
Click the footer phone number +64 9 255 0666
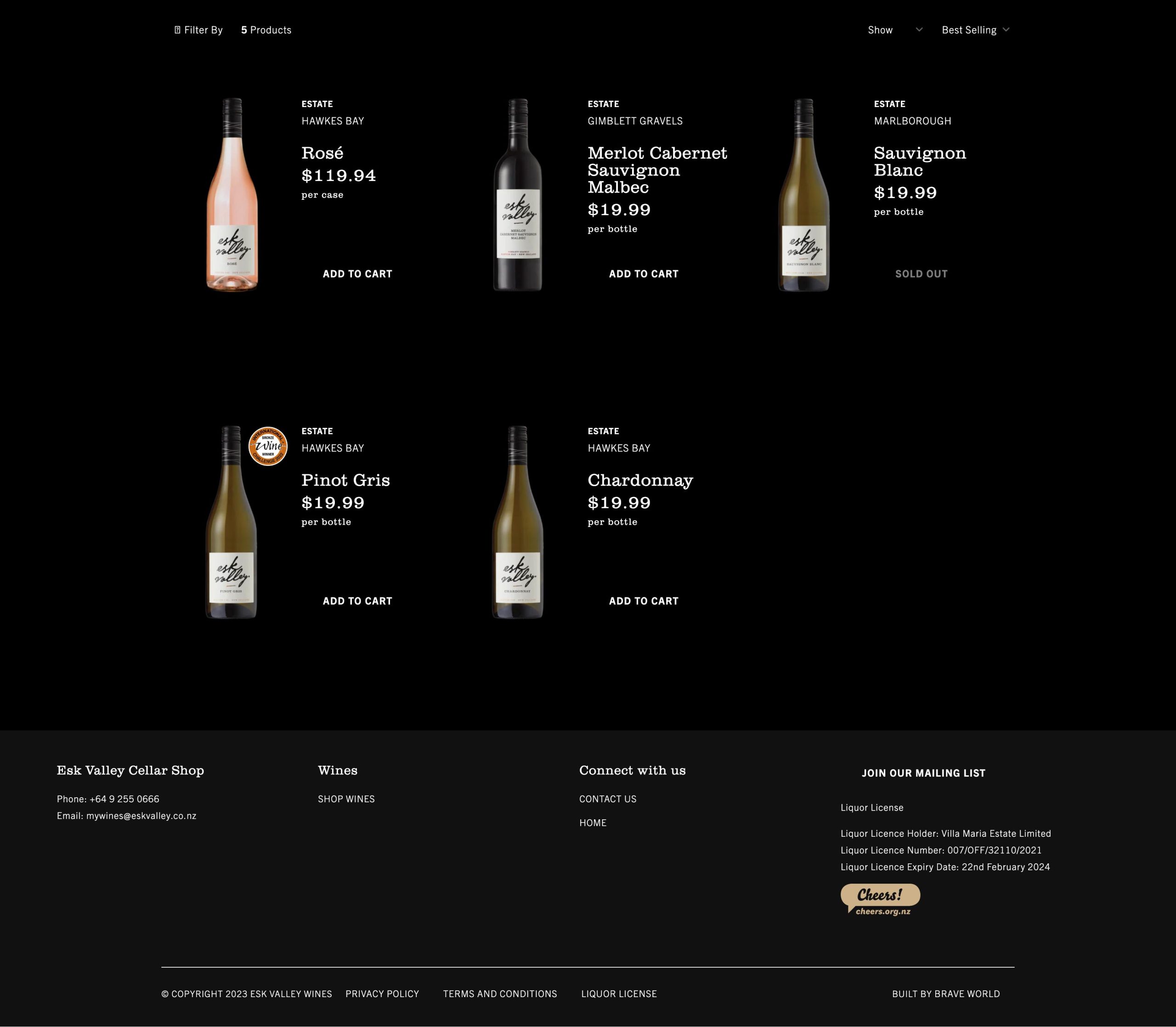(x=124, y=799)
